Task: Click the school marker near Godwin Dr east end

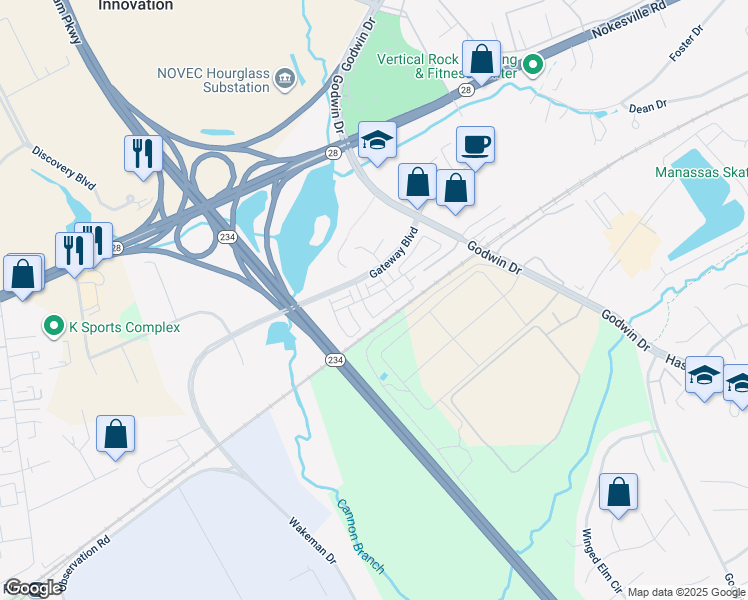Action: coord(704,376)
